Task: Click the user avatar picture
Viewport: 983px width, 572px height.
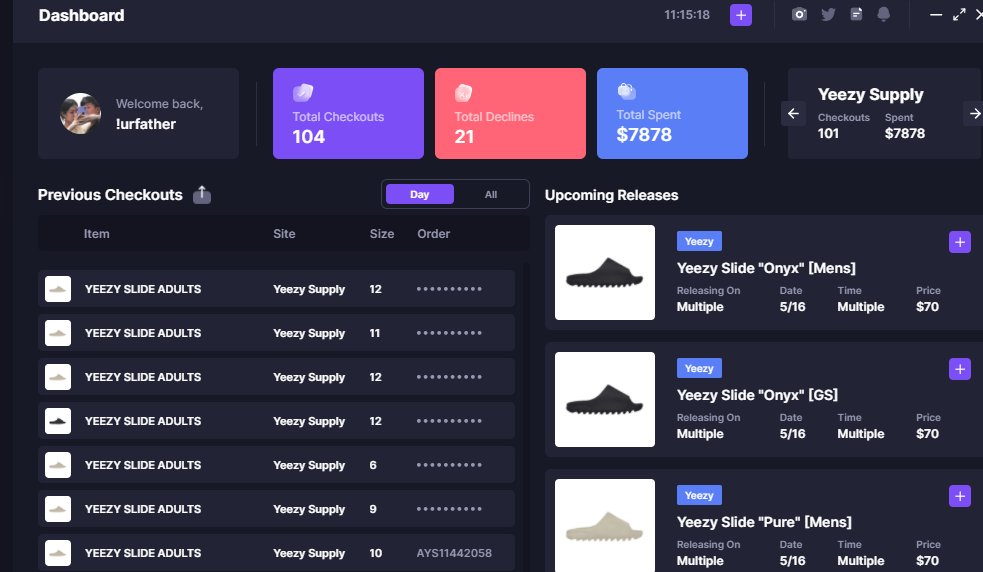Action: click(x=80, y=114)
